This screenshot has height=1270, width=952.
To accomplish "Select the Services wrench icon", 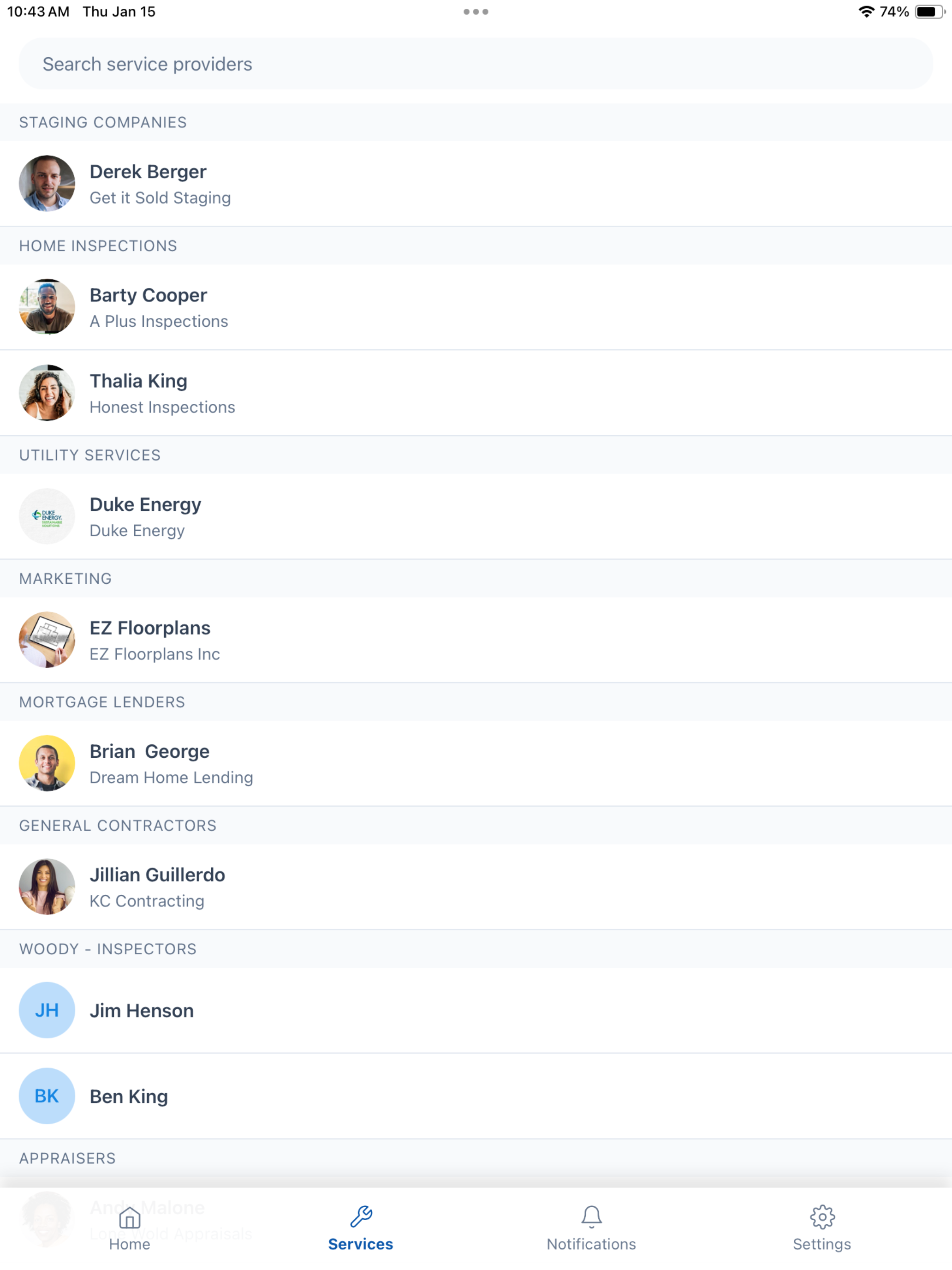I will pos(360,1216).
